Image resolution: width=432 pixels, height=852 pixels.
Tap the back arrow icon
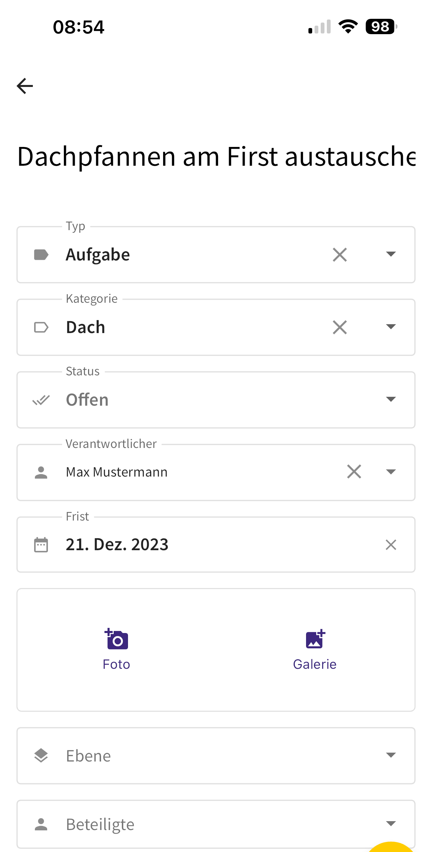pos(25,86)
